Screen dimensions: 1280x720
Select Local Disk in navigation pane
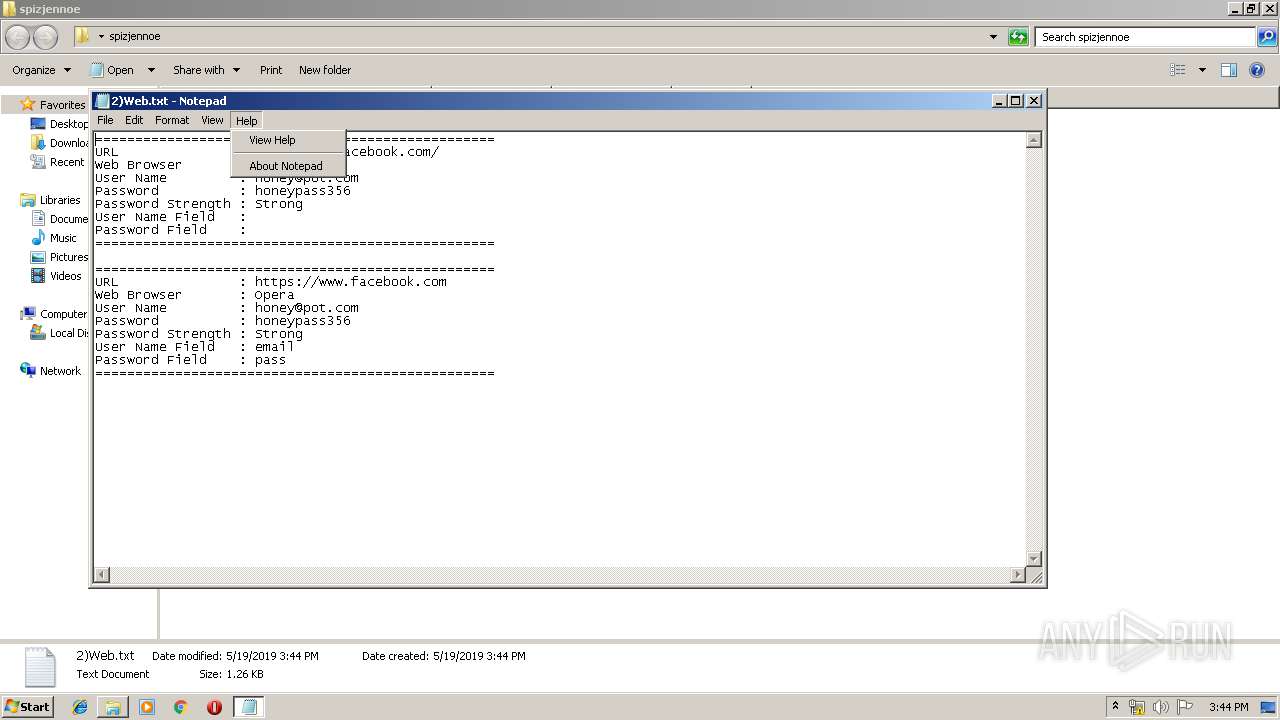[x=59, y=333]
